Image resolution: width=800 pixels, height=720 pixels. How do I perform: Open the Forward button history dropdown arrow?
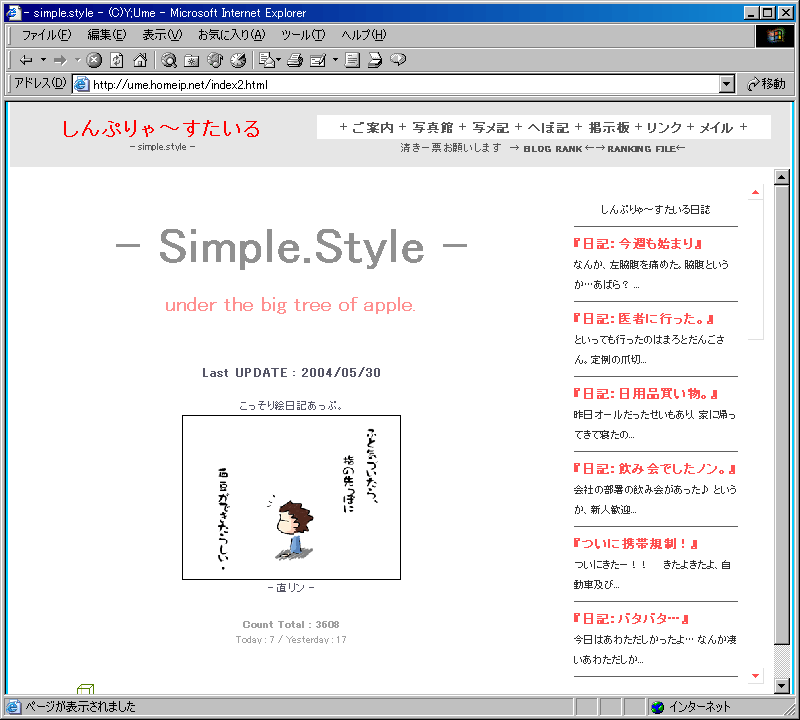[x=78, y=60]
